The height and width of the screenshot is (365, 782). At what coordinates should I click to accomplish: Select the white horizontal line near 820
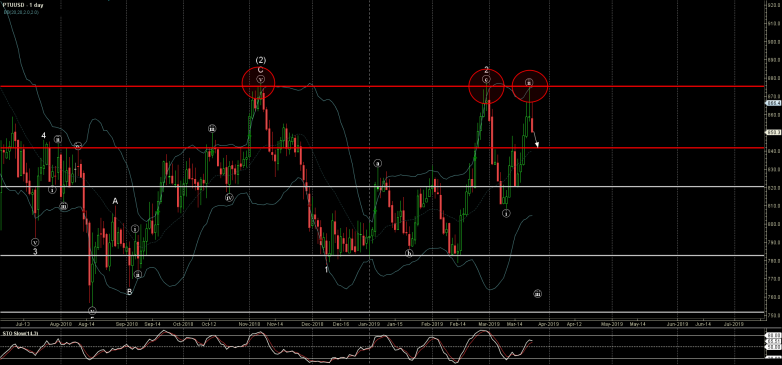coord(382,186)
